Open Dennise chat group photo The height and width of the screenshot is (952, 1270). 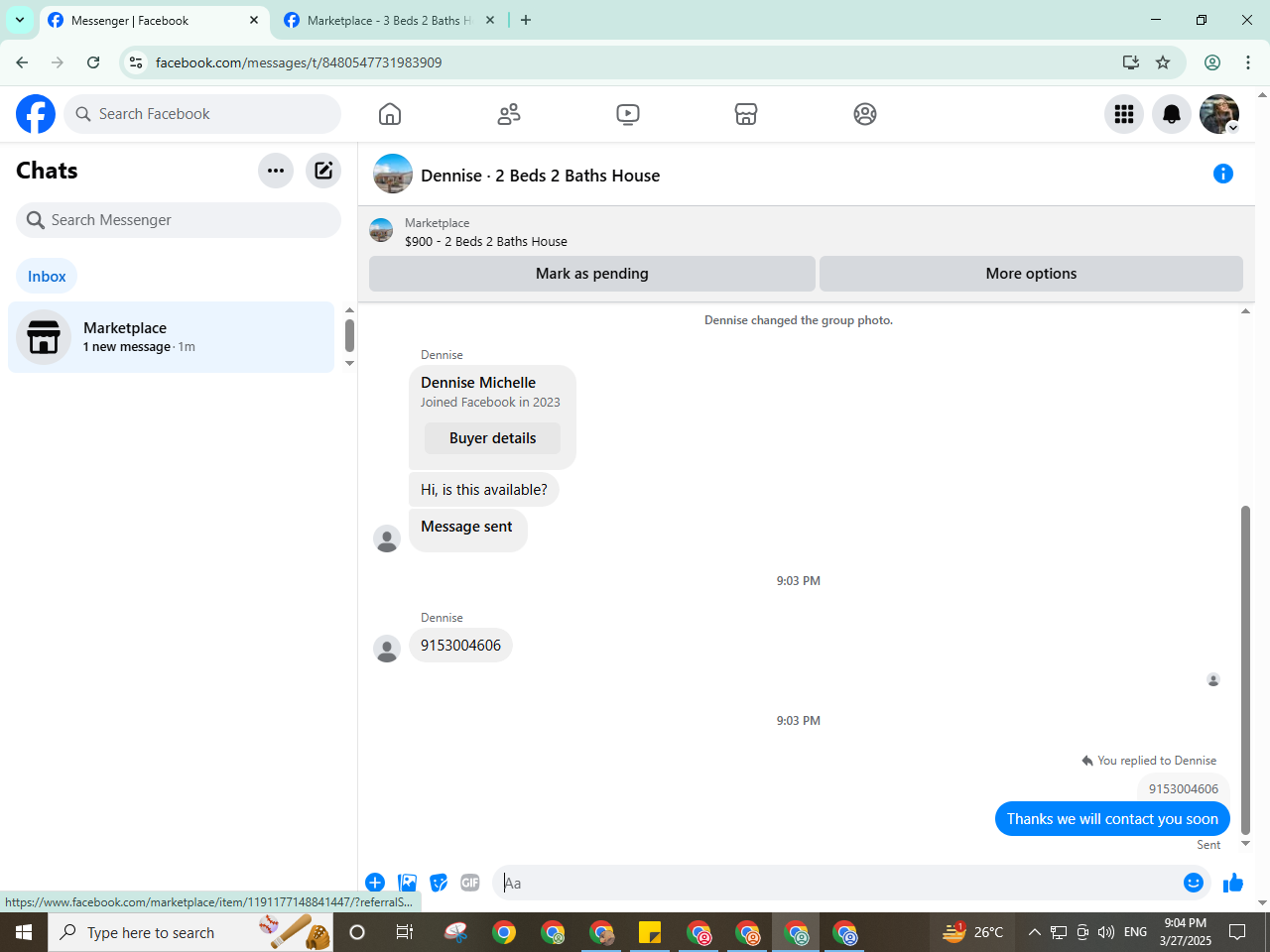[x=393, y=174]
